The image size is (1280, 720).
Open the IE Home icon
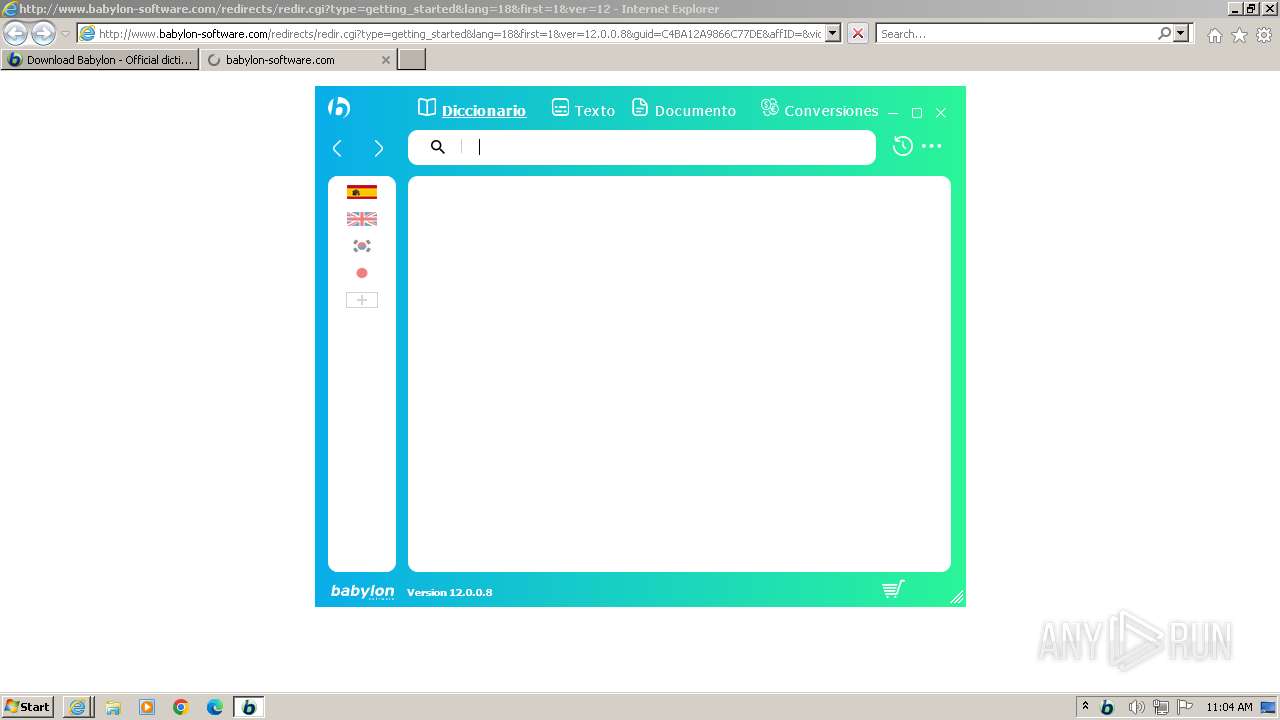point(1214,35)
